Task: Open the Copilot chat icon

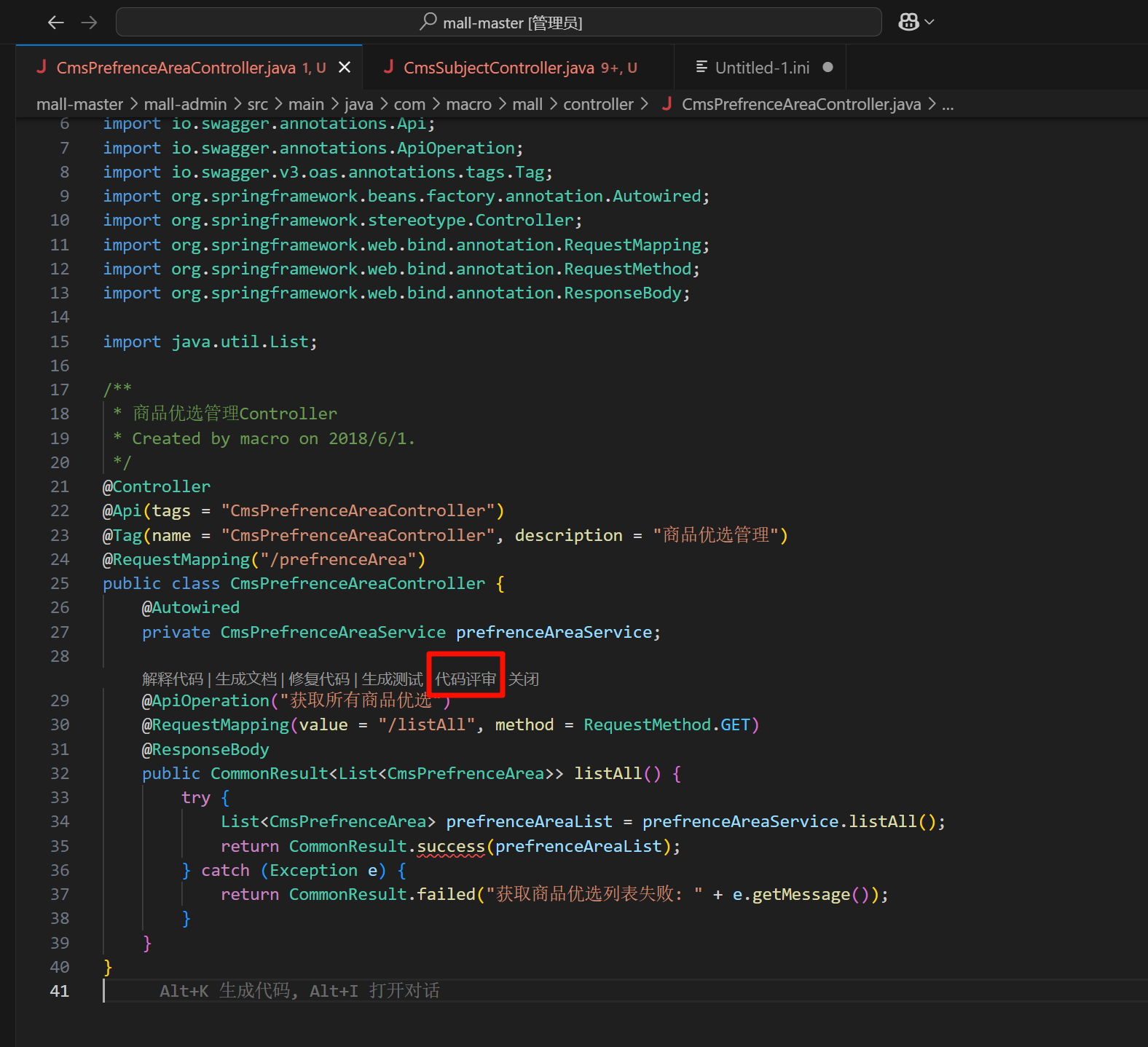Action: click(x=908, y=22)
